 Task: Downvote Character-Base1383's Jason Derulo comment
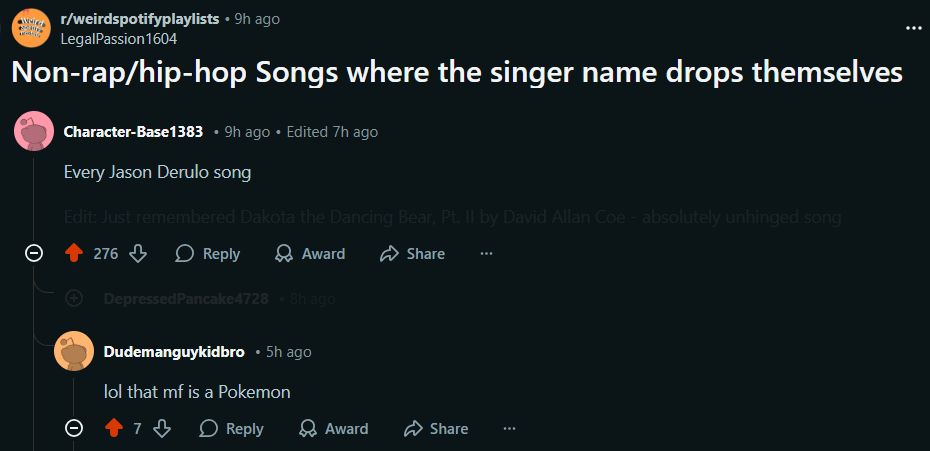138,254
